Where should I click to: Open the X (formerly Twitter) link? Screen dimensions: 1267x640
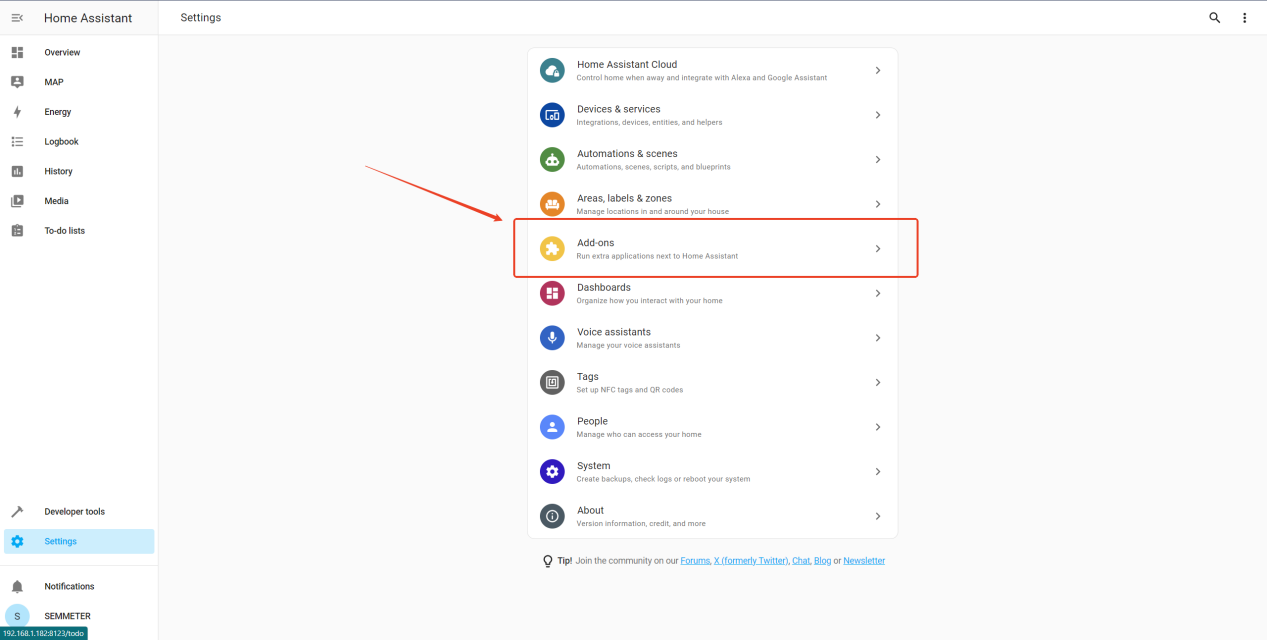coord(751,561)
